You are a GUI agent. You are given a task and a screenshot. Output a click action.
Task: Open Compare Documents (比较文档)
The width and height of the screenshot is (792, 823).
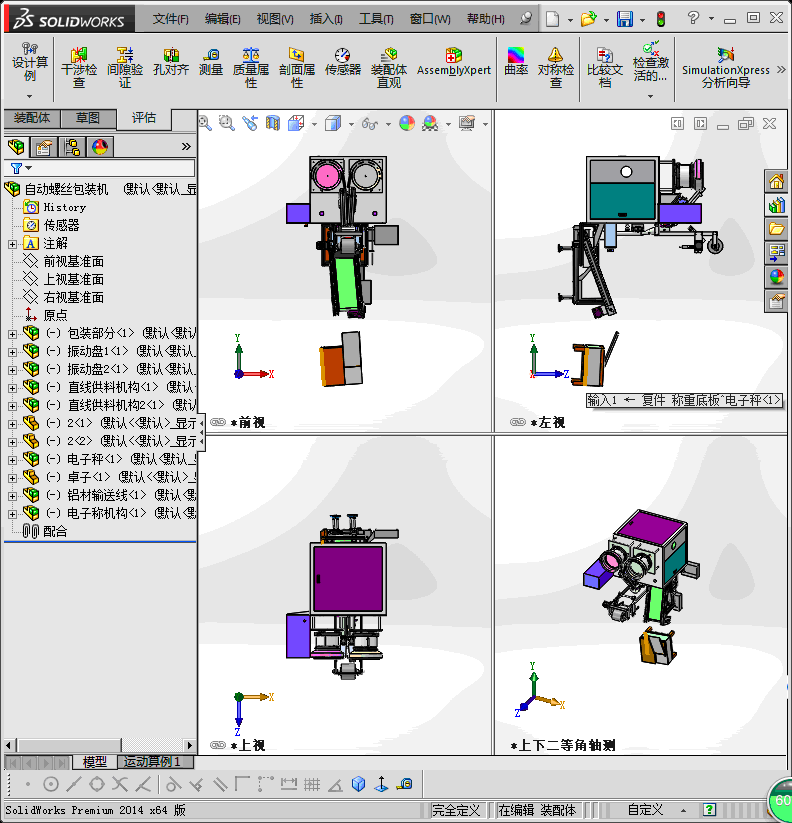pyautogui.click(x=605, y=68)
